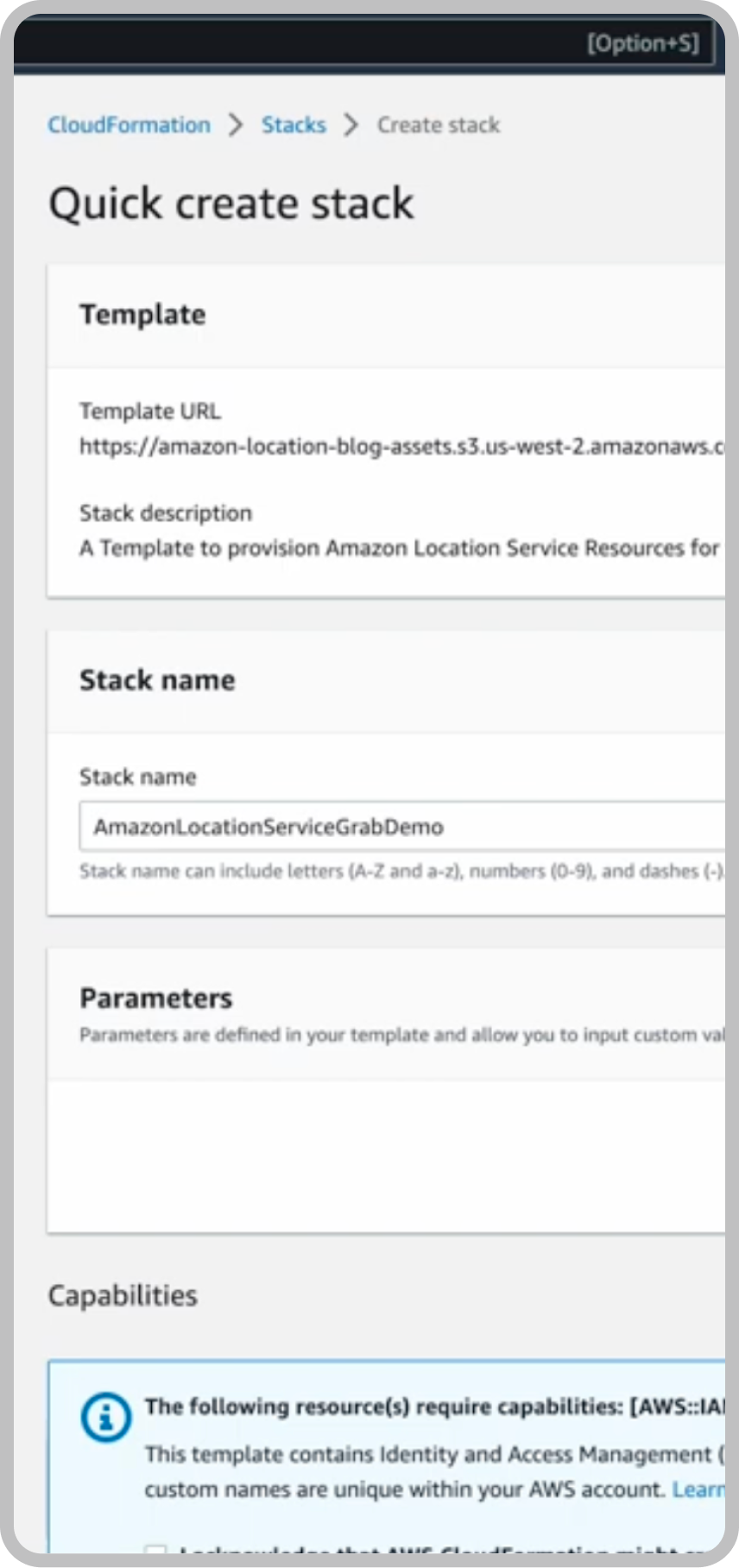Click the Template section heading
The height and width of the screenshot is (1568, 739).
(x=142, y=315)
